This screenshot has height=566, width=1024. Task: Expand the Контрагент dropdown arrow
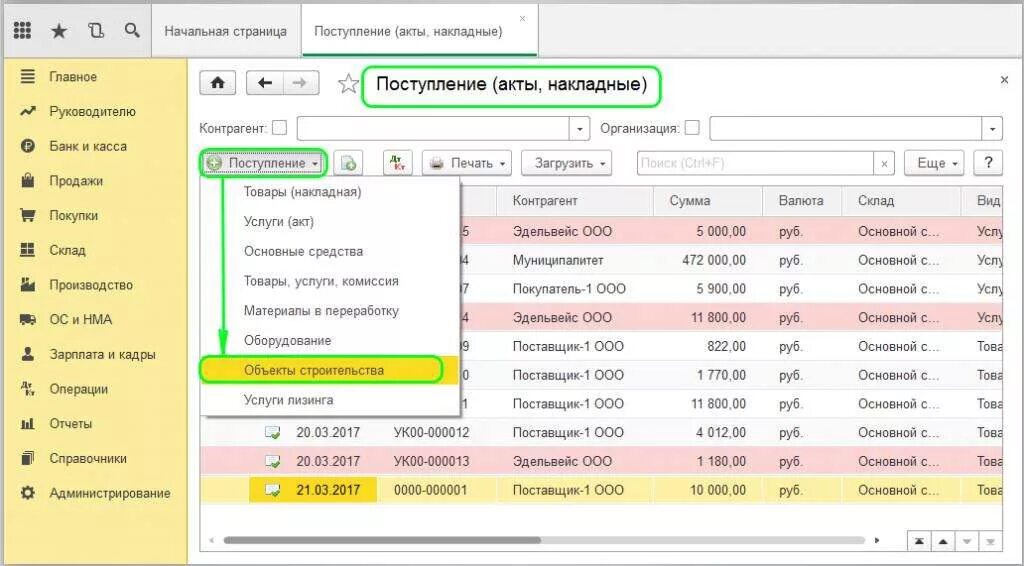(579, 129)
